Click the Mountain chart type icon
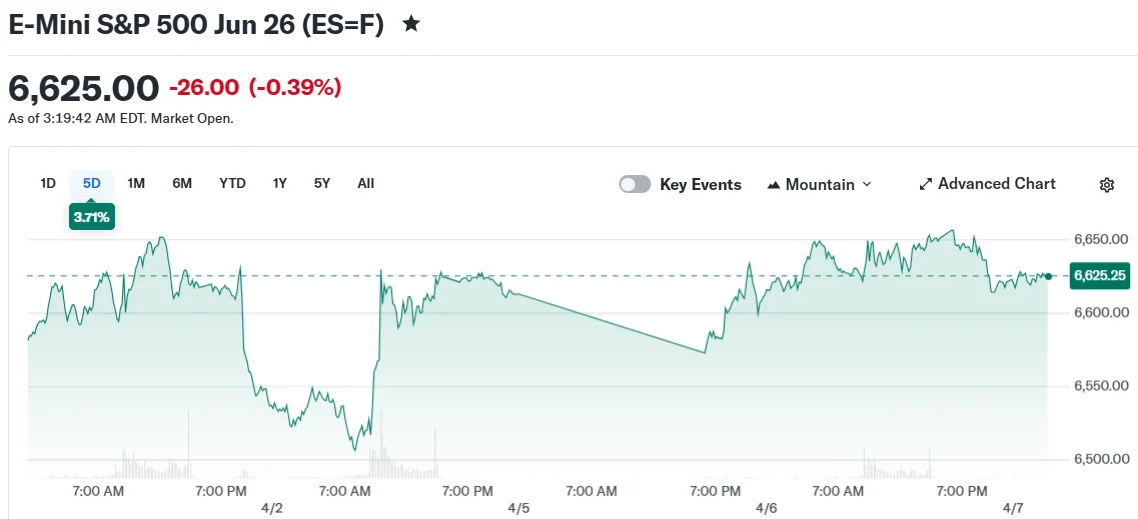Image resolution: width=1138 pixels, height=519 pixels. click(774, 185)
